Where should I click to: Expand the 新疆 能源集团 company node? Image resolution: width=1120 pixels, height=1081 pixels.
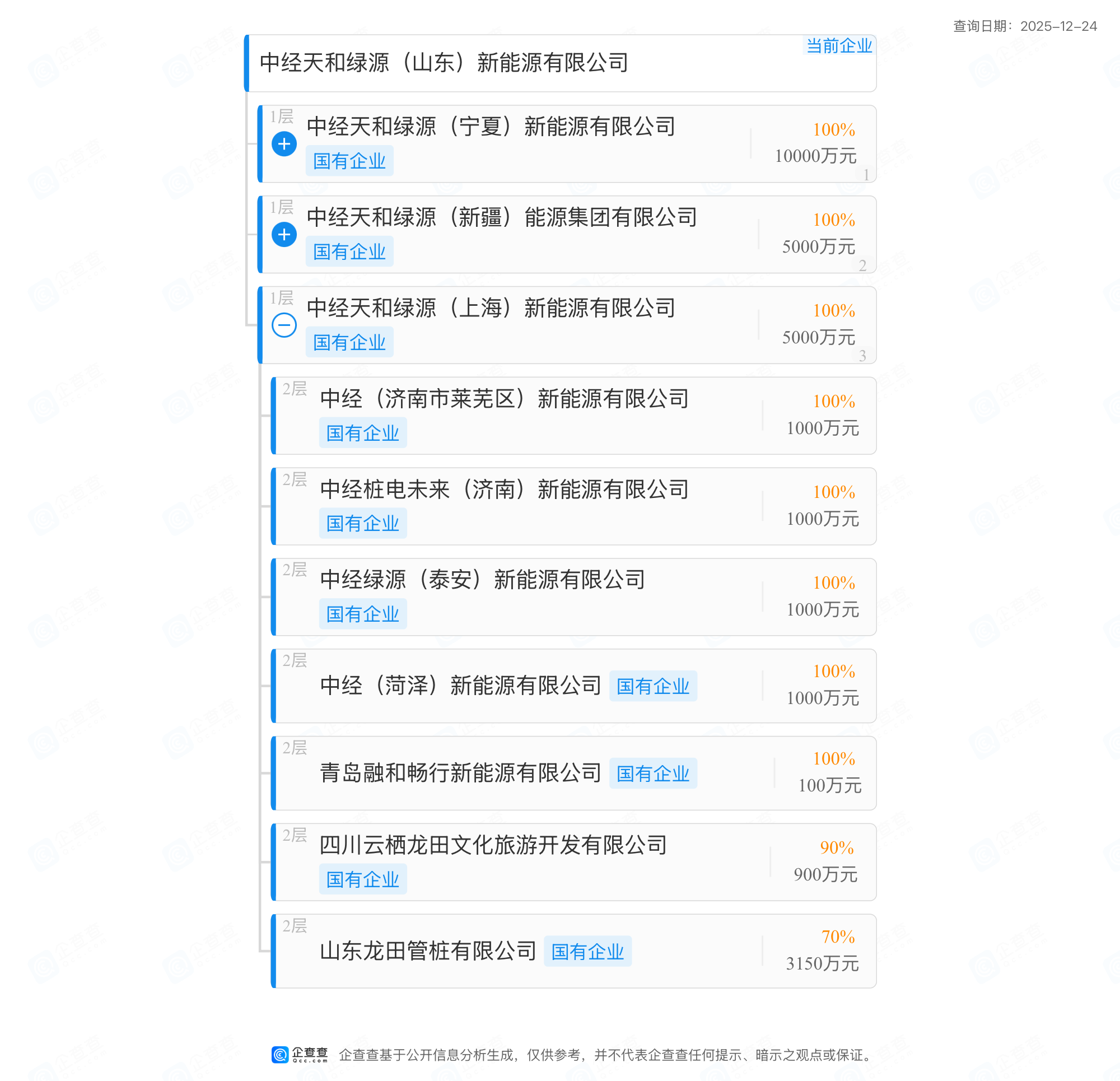(284, 235)
